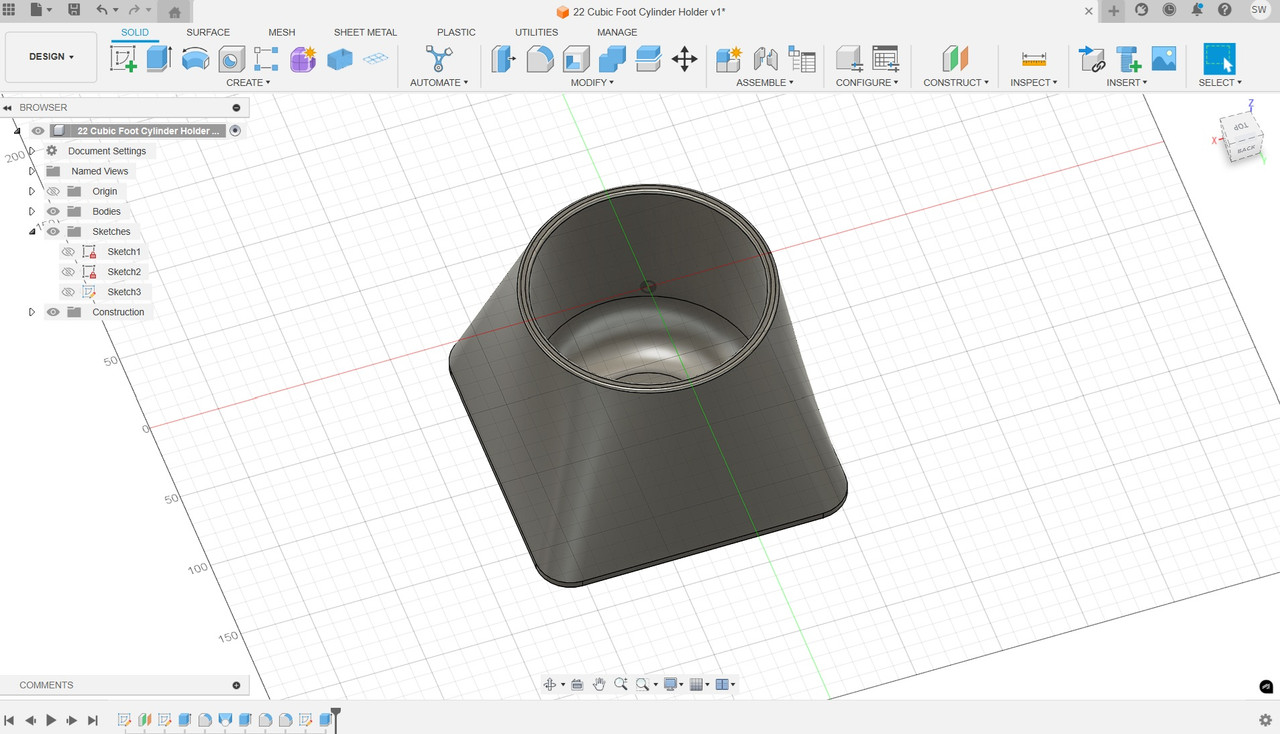Select the Measure tool

1034,59
